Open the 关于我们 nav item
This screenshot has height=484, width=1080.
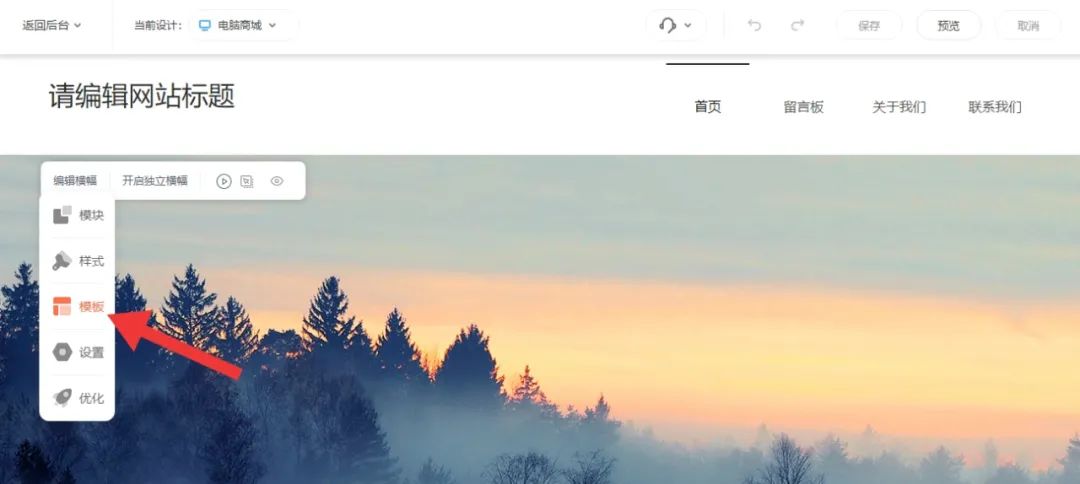point(899,107)
